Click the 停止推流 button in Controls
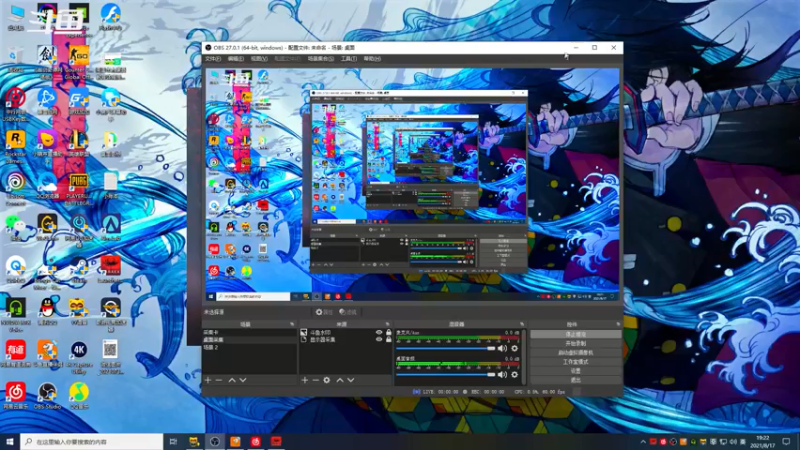 coord(576,334)
